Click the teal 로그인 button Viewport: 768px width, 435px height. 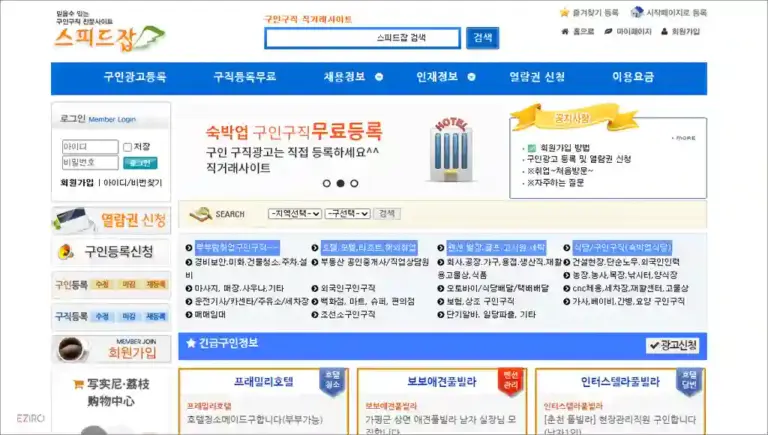(140, 163)
